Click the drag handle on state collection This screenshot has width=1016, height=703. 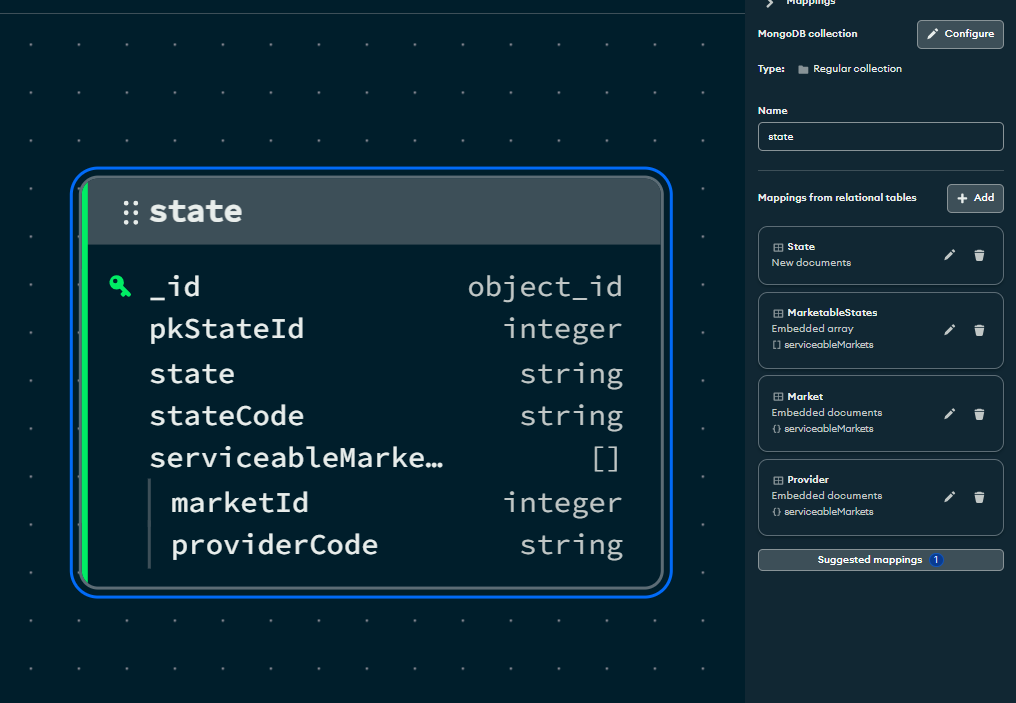pos(131,212)
